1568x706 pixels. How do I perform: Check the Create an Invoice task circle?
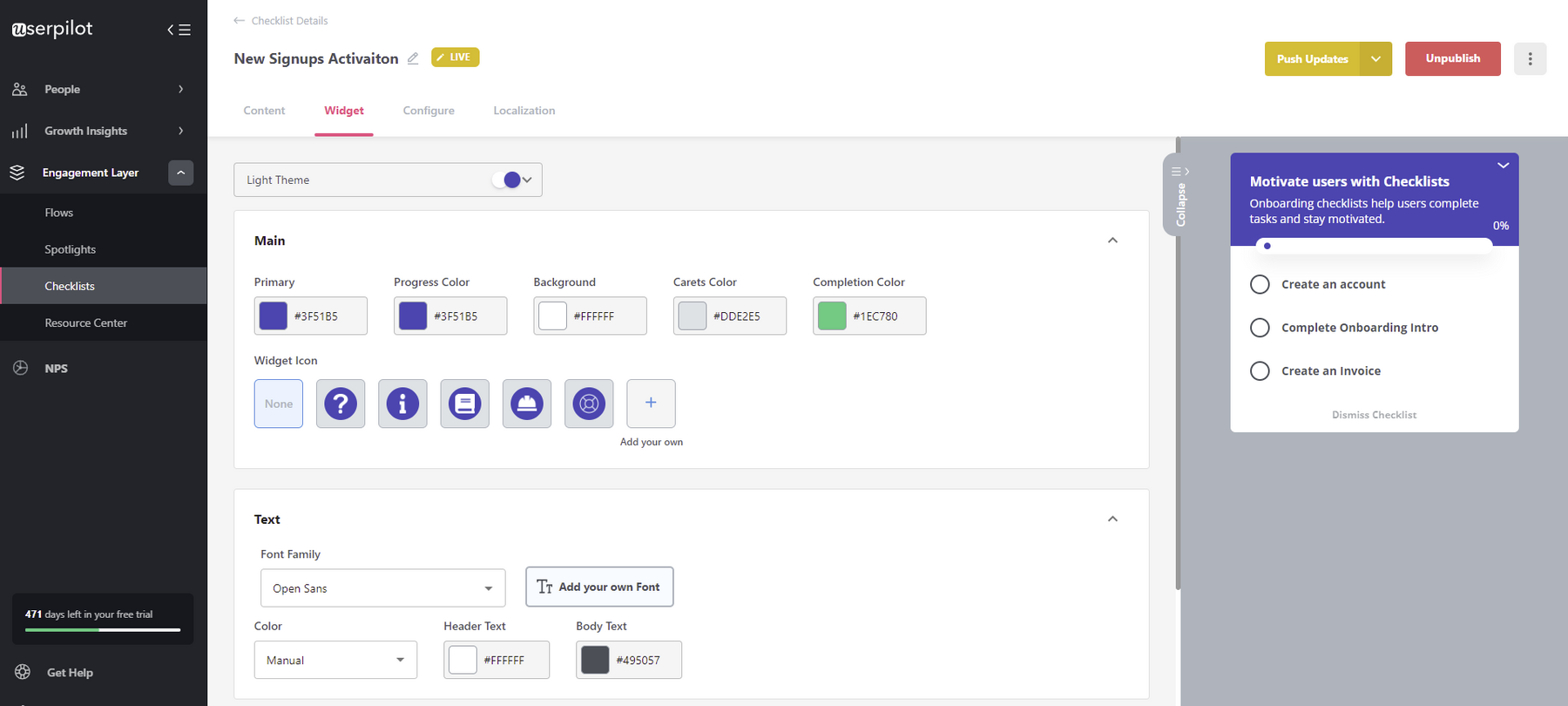(x=1260, y=370)
